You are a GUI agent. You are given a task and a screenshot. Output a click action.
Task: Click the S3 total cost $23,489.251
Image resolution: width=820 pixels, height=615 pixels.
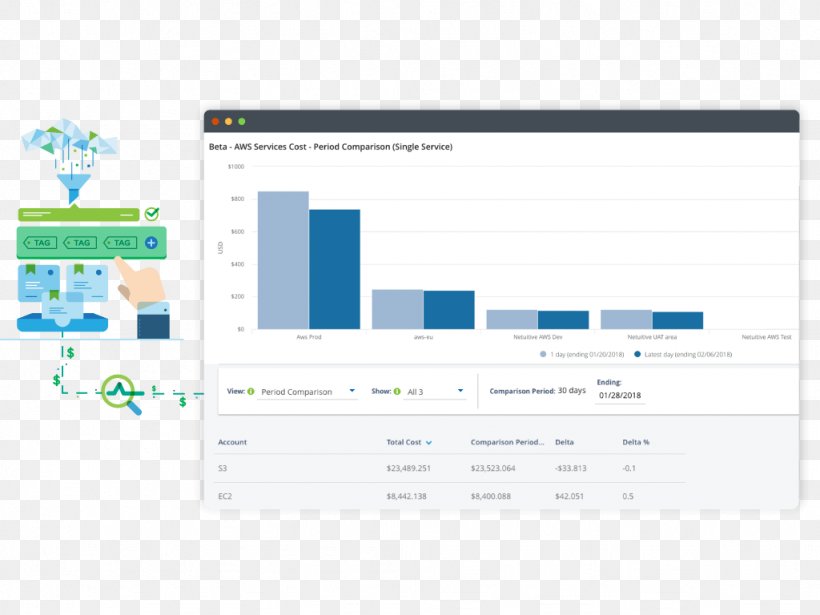point(408,468)
